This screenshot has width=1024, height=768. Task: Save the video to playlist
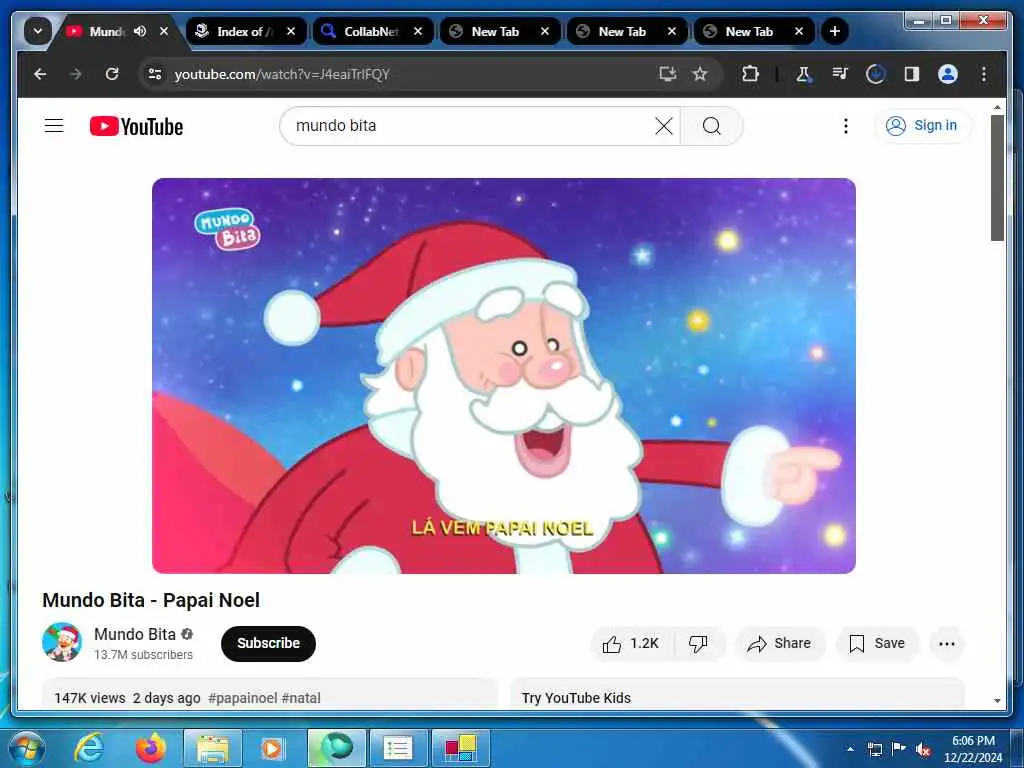(x=877, y=644)
